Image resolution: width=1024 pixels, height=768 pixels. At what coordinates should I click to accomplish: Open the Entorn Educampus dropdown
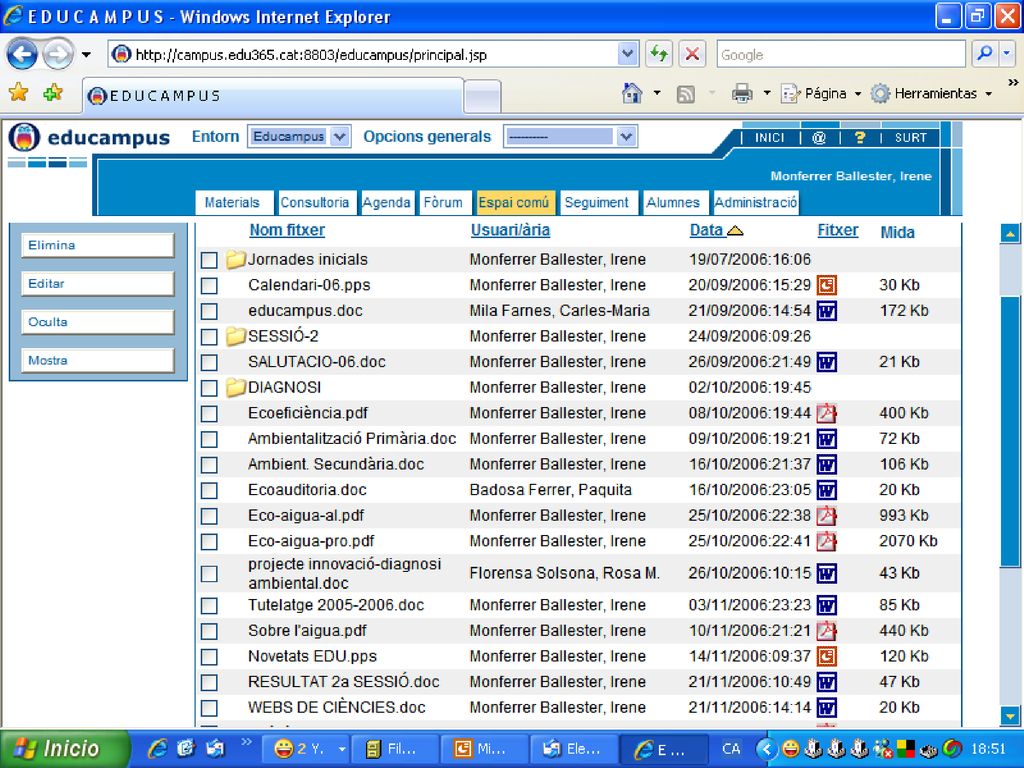pyautogui.click(x=299, y=136)
